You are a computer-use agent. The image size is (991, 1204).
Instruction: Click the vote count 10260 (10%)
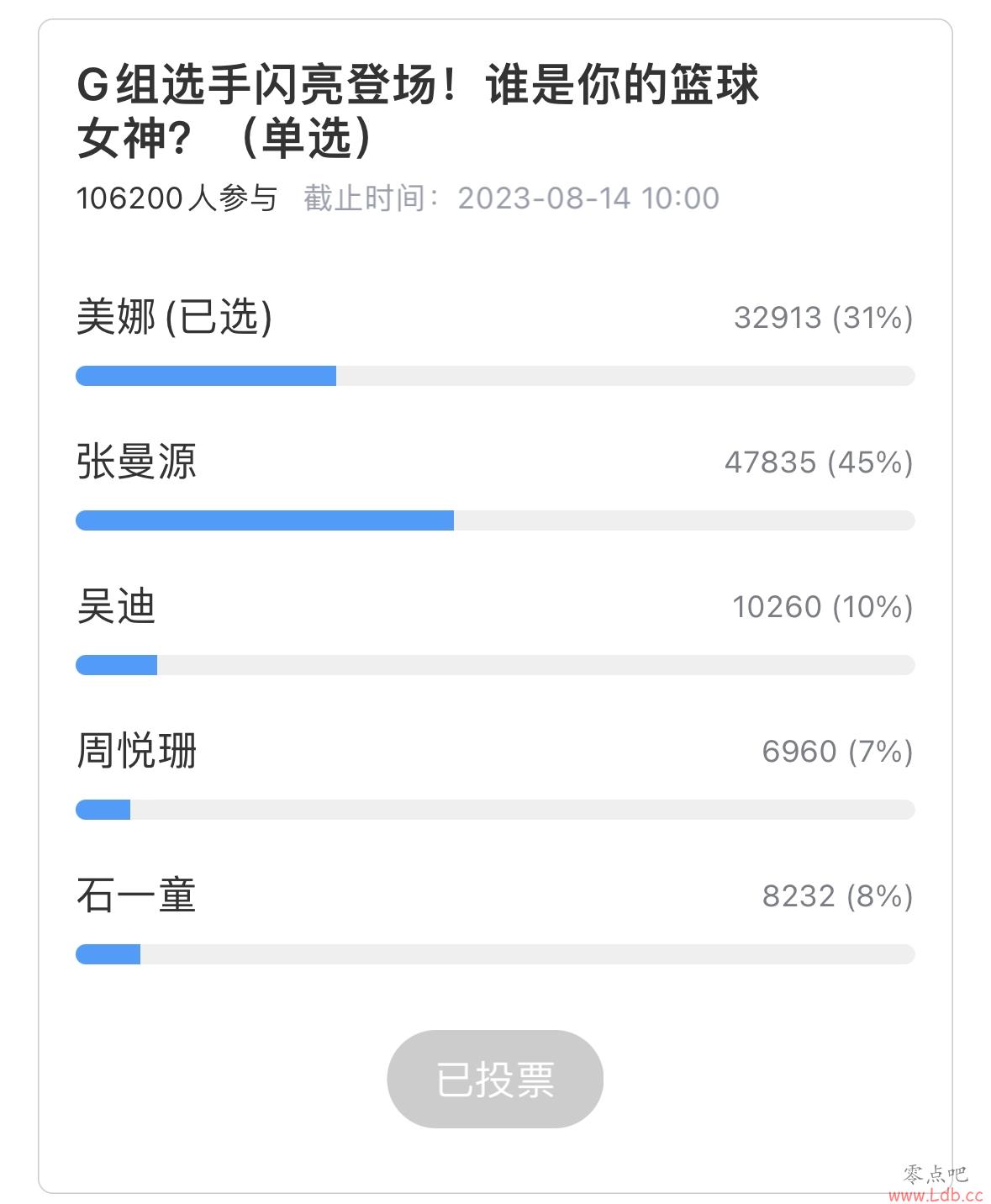(x=823, y=607)
